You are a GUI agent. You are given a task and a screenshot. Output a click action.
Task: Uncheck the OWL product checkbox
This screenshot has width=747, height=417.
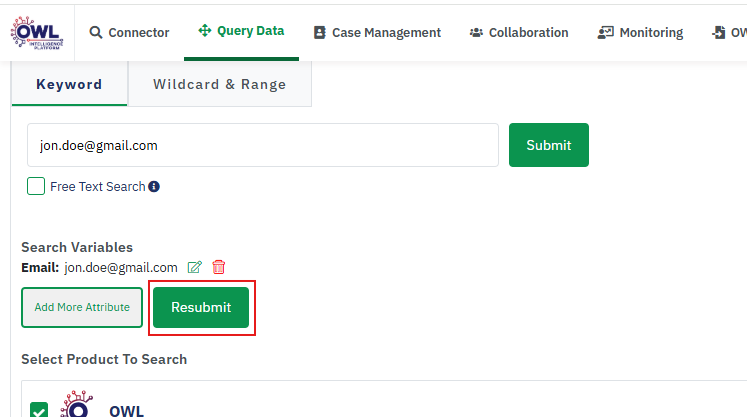coord(39,410)
